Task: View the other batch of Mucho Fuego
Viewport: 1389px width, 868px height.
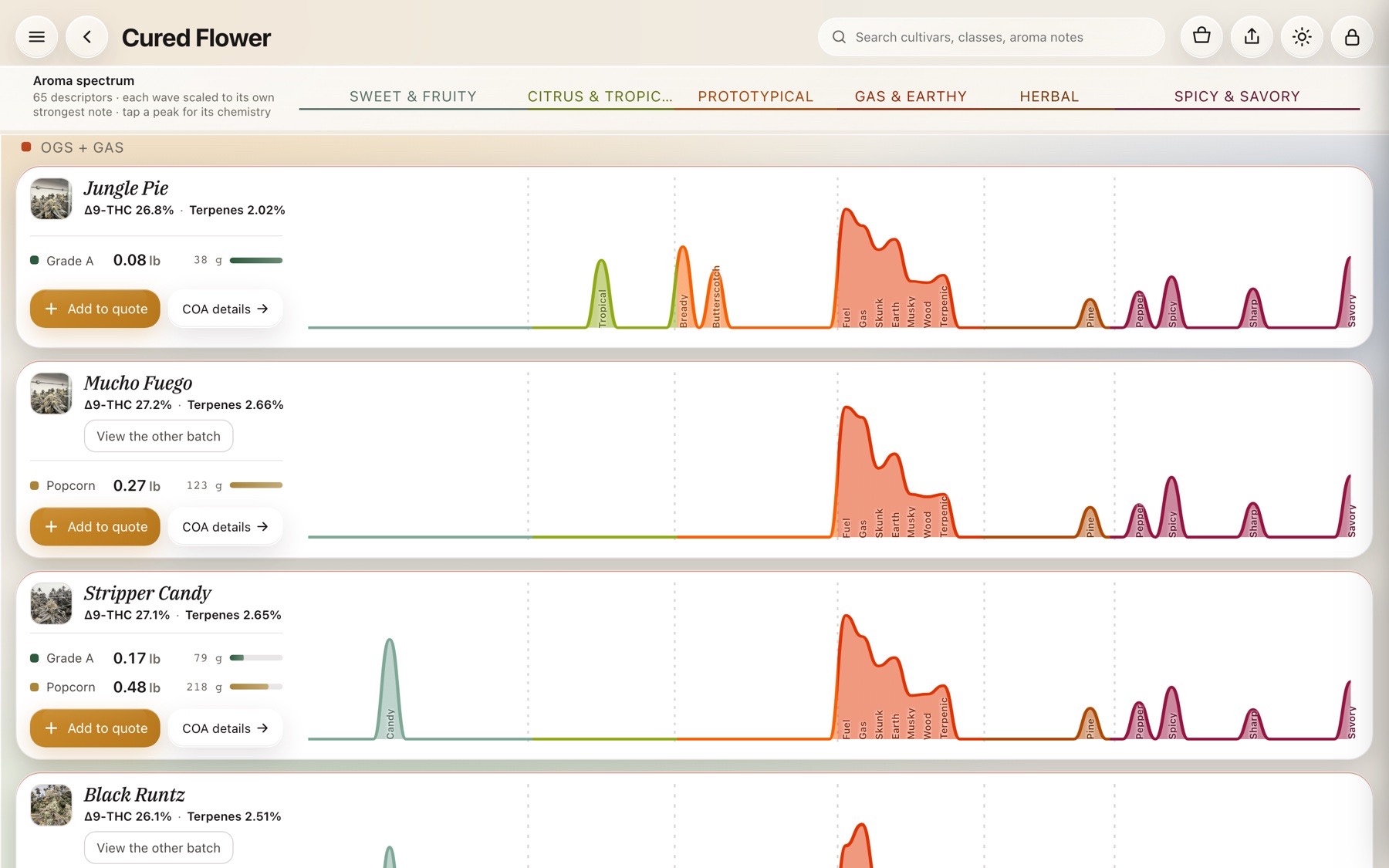Action: [x=158, y=436]
